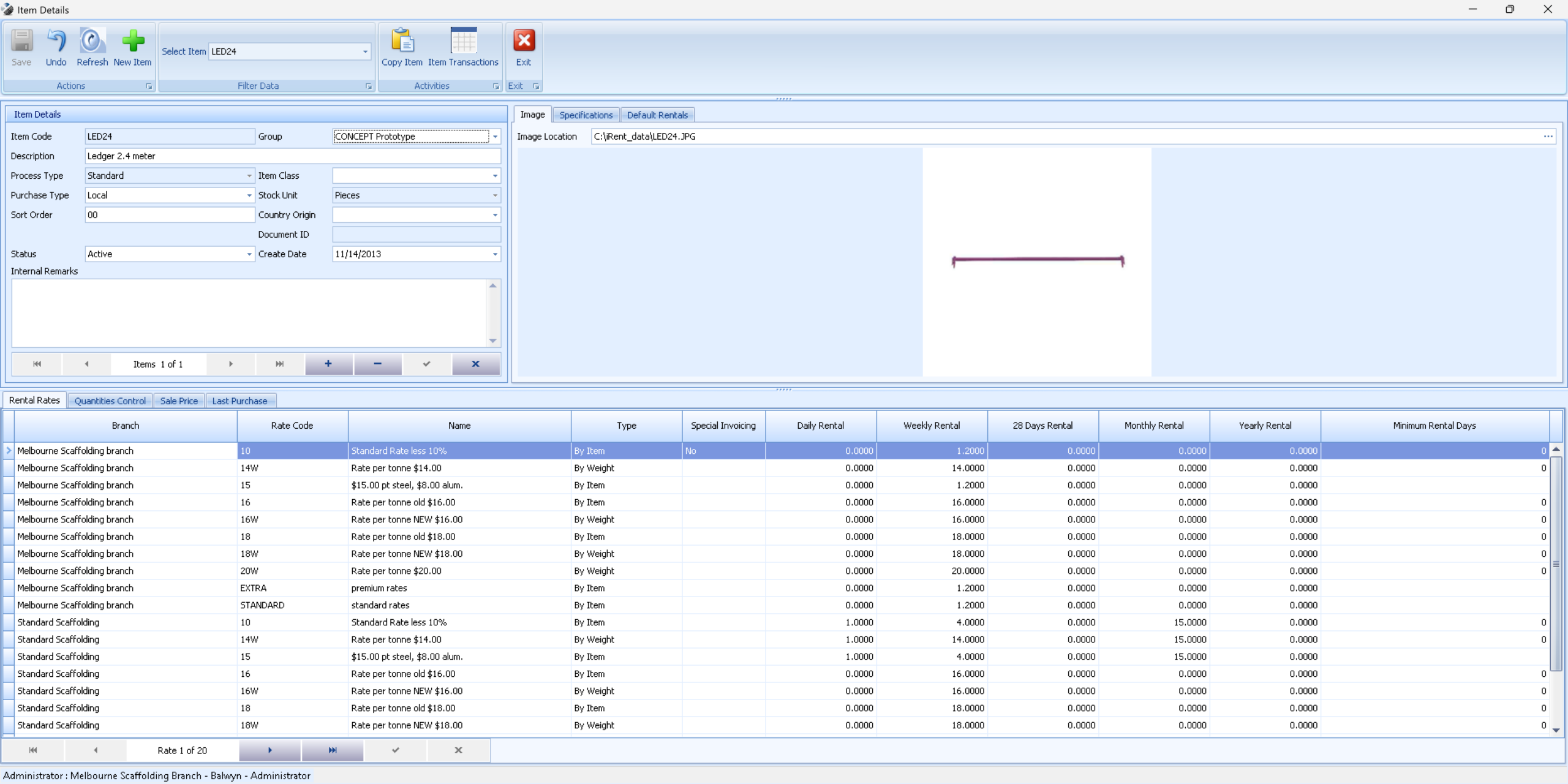Click the add item plus navigator button

[x=328, y=364]
